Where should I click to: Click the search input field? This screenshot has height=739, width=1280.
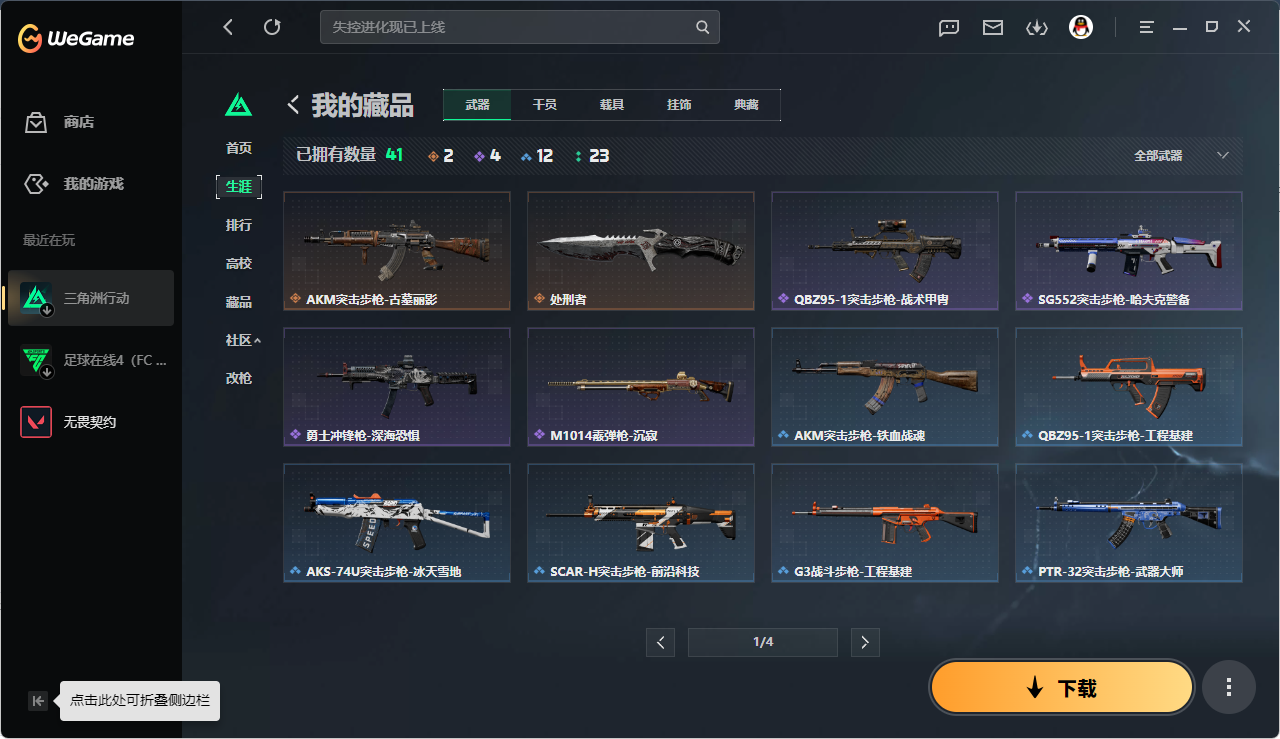[x=519, y=27]
